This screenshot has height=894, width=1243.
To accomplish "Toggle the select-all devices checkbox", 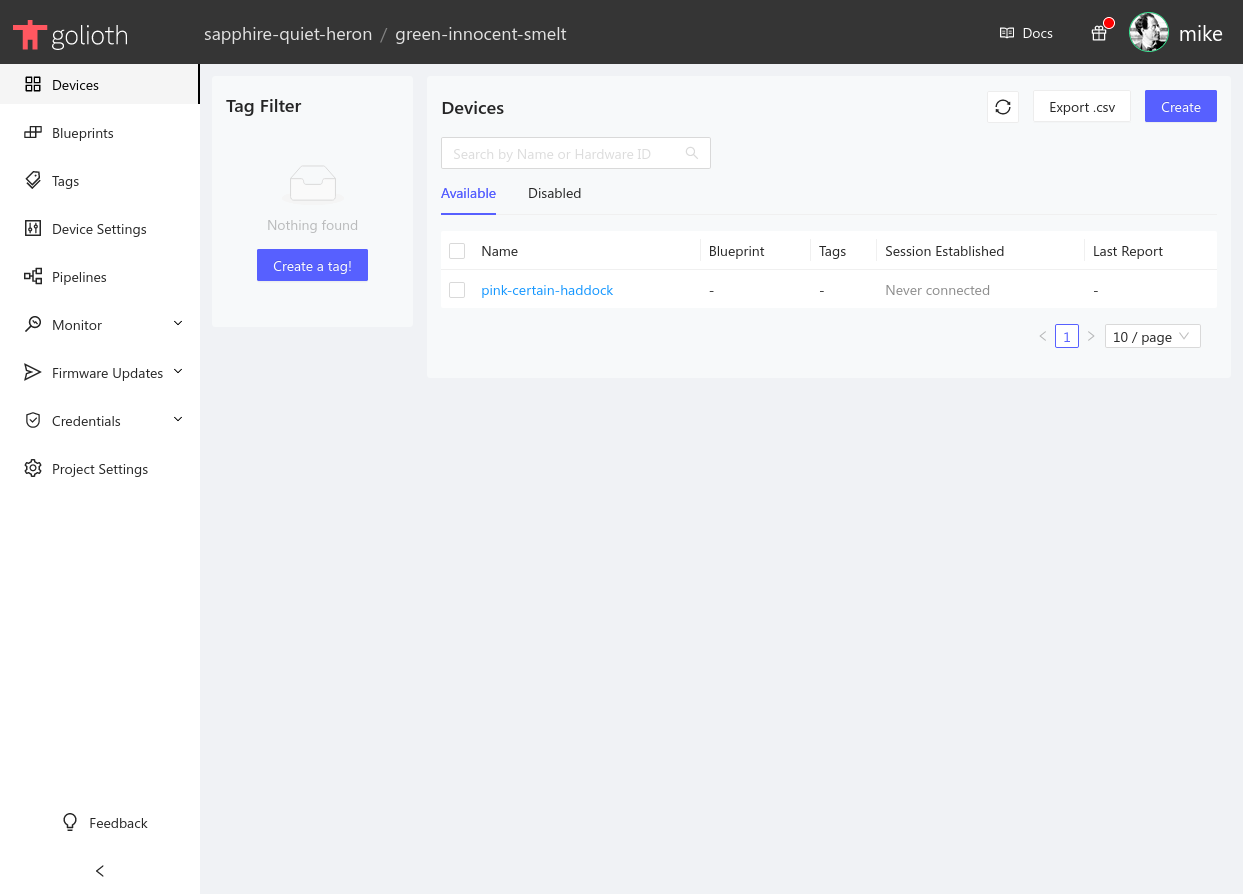I will (457, 251).
